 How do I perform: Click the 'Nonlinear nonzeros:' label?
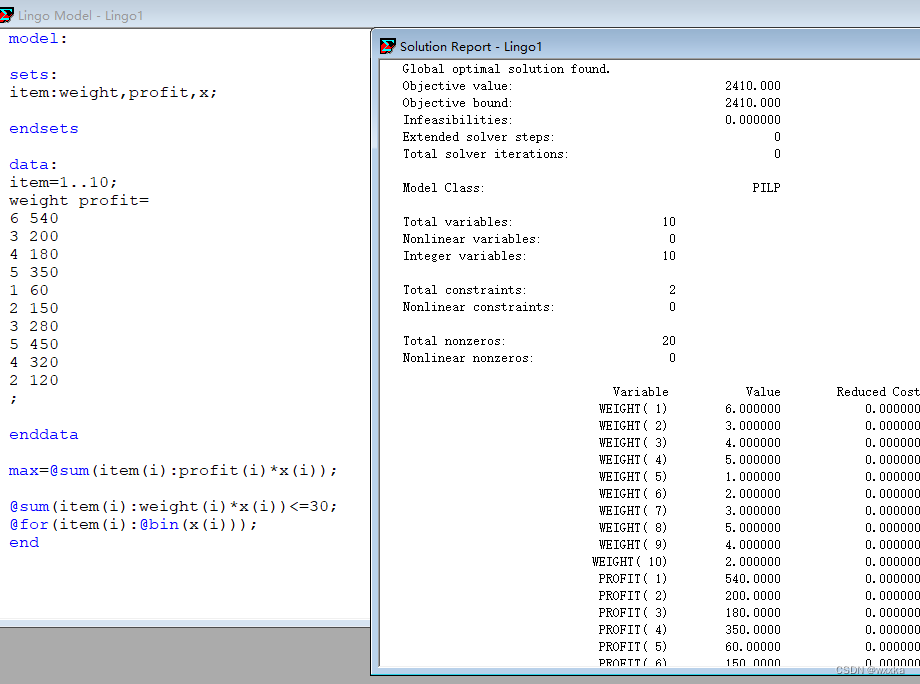[x=468, y=358]
